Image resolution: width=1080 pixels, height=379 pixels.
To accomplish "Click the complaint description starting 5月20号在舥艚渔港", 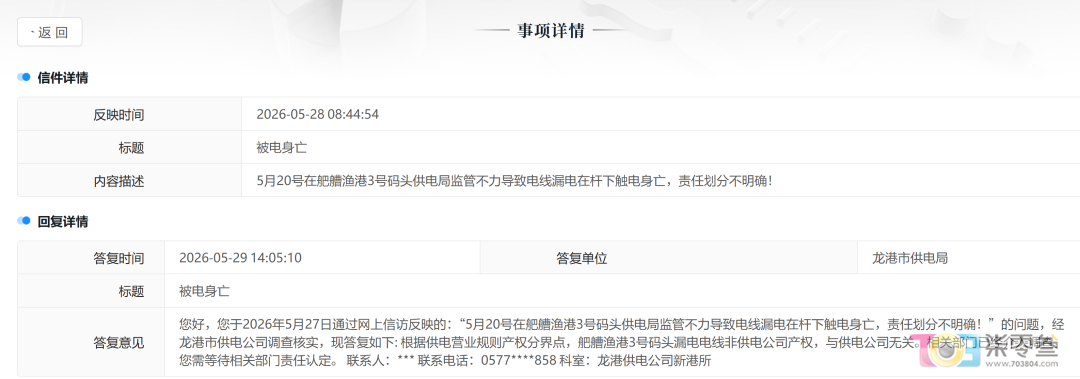I will click(x=515, y=181).
